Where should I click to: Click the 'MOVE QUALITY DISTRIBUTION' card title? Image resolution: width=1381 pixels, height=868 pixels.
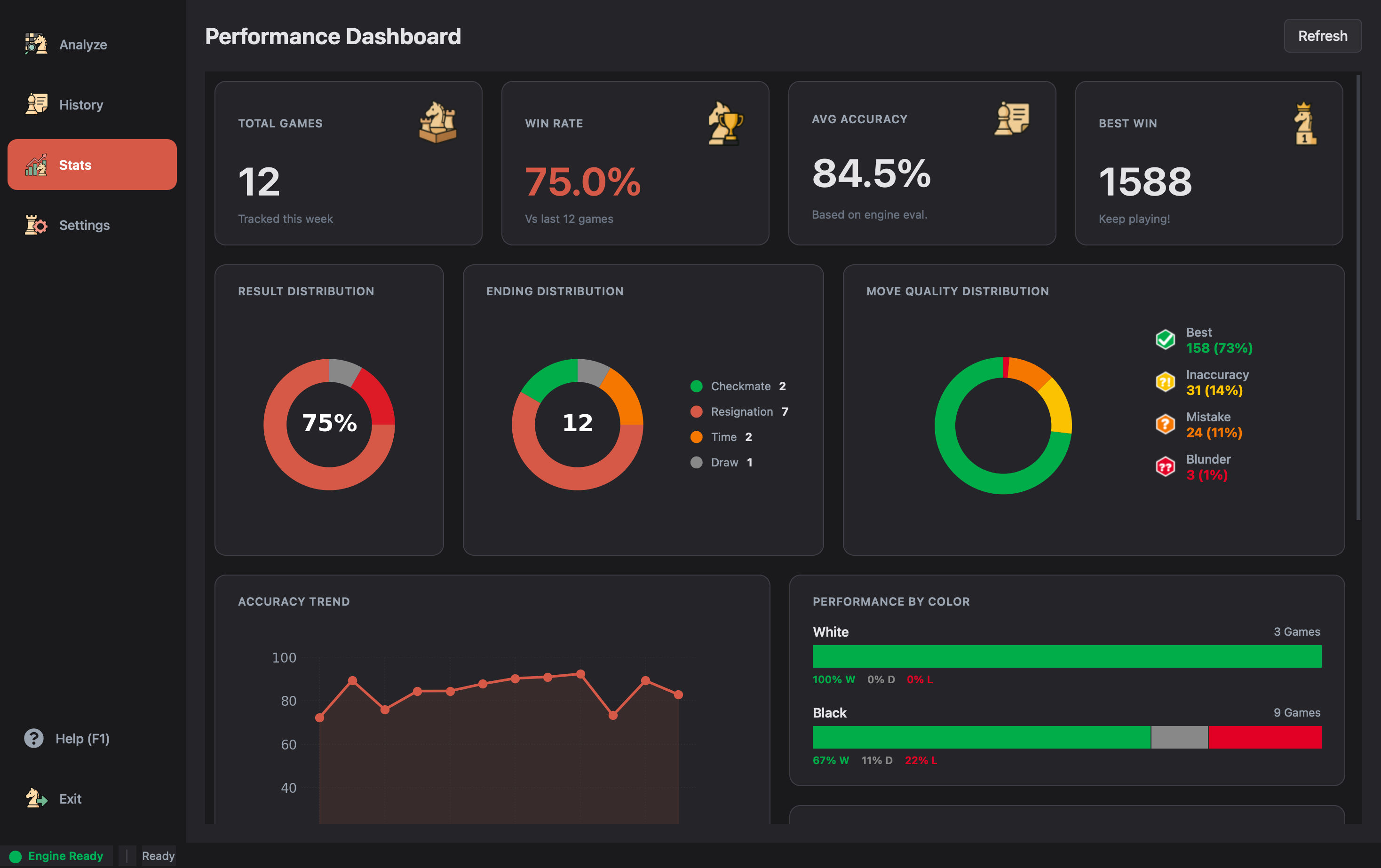click(x=958, y=291)
